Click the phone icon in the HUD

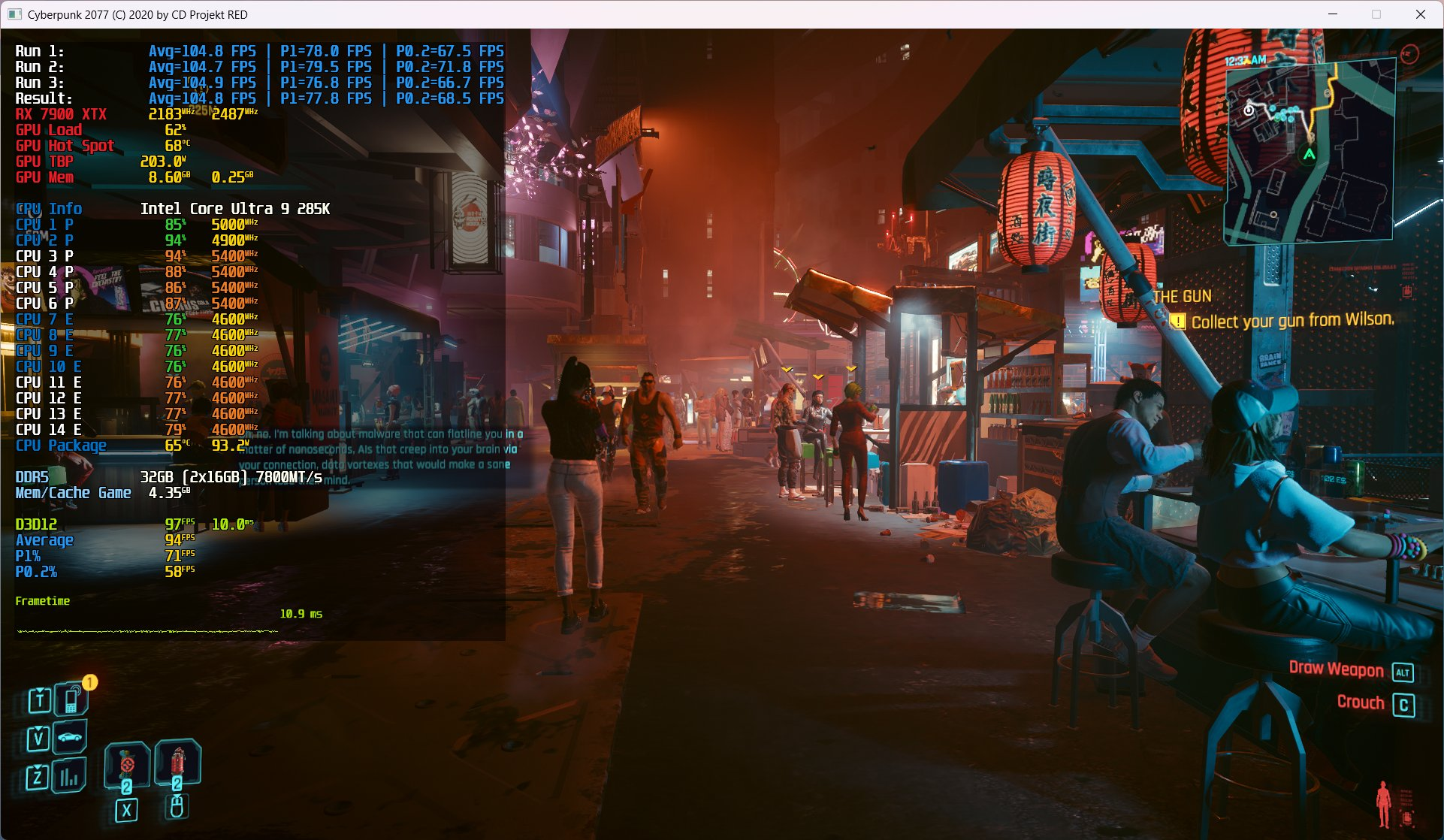pos(71,699)
